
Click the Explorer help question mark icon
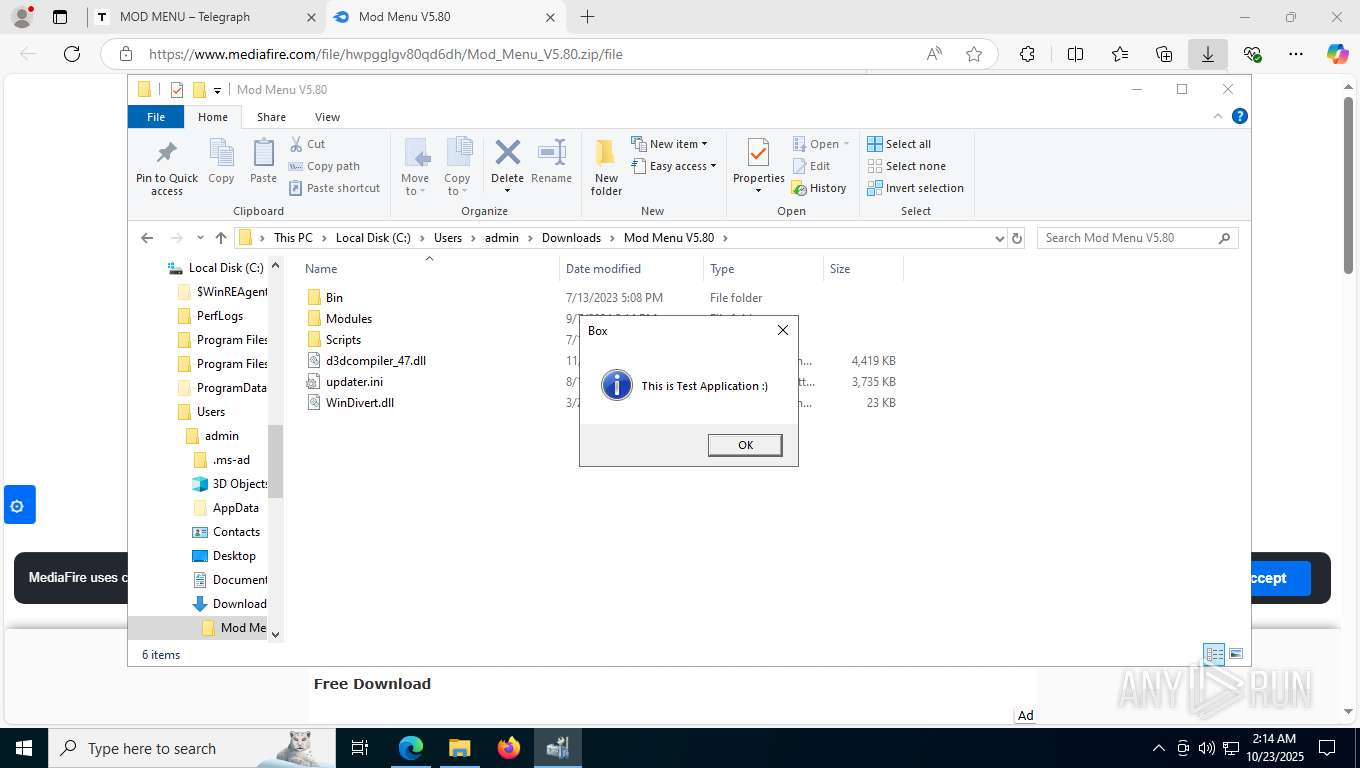click(1240, 117)
